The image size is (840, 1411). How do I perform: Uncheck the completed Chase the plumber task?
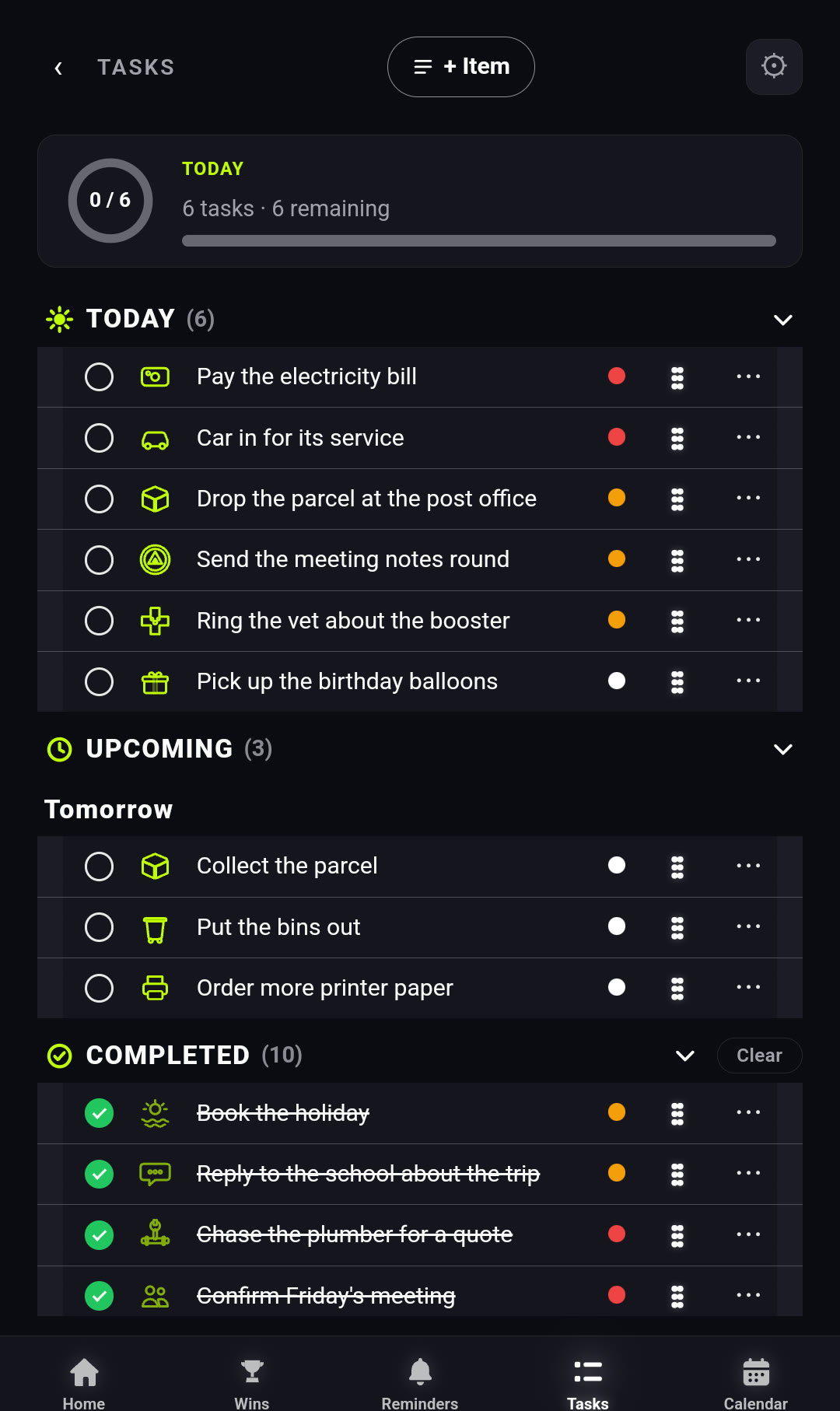[x=99, y=1235]
